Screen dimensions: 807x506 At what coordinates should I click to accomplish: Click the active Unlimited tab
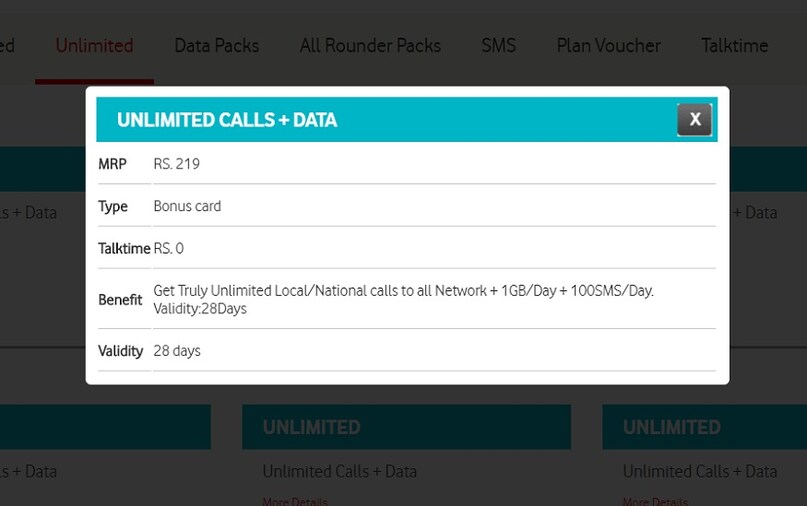click(94, 46)
